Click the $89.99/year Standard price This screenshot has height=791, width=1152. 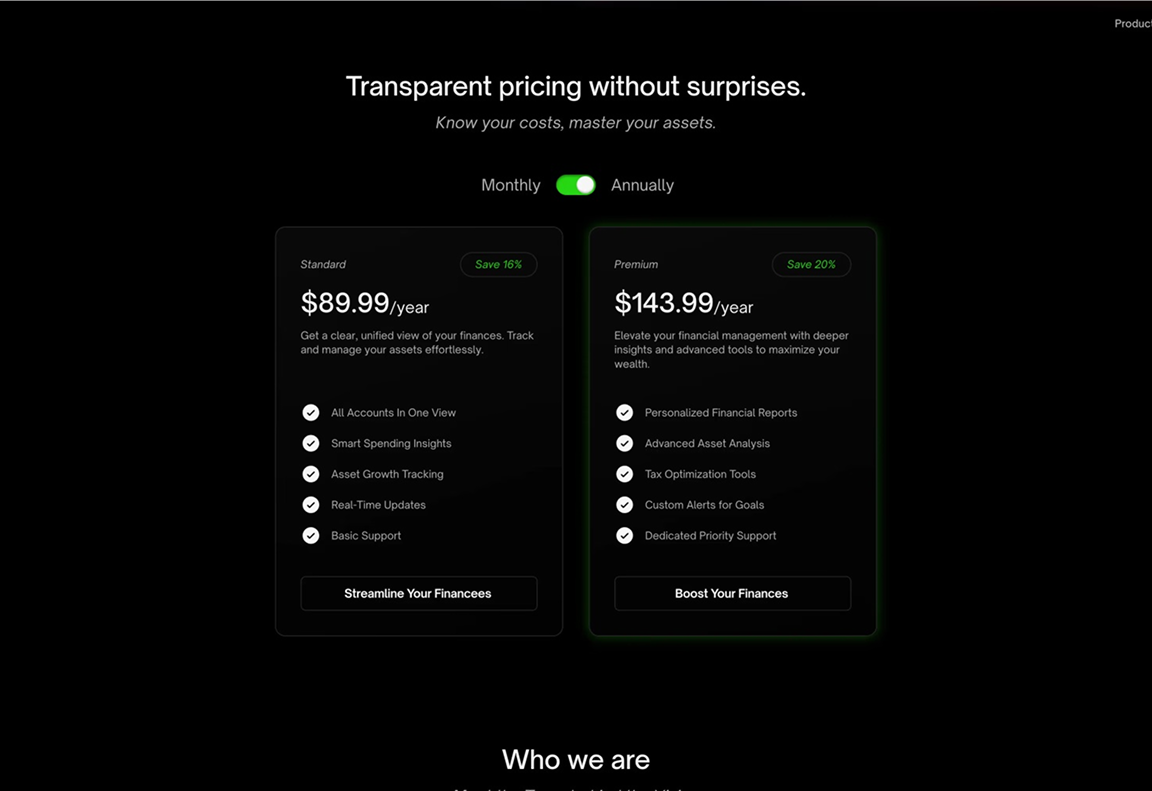tap(364, 303)
